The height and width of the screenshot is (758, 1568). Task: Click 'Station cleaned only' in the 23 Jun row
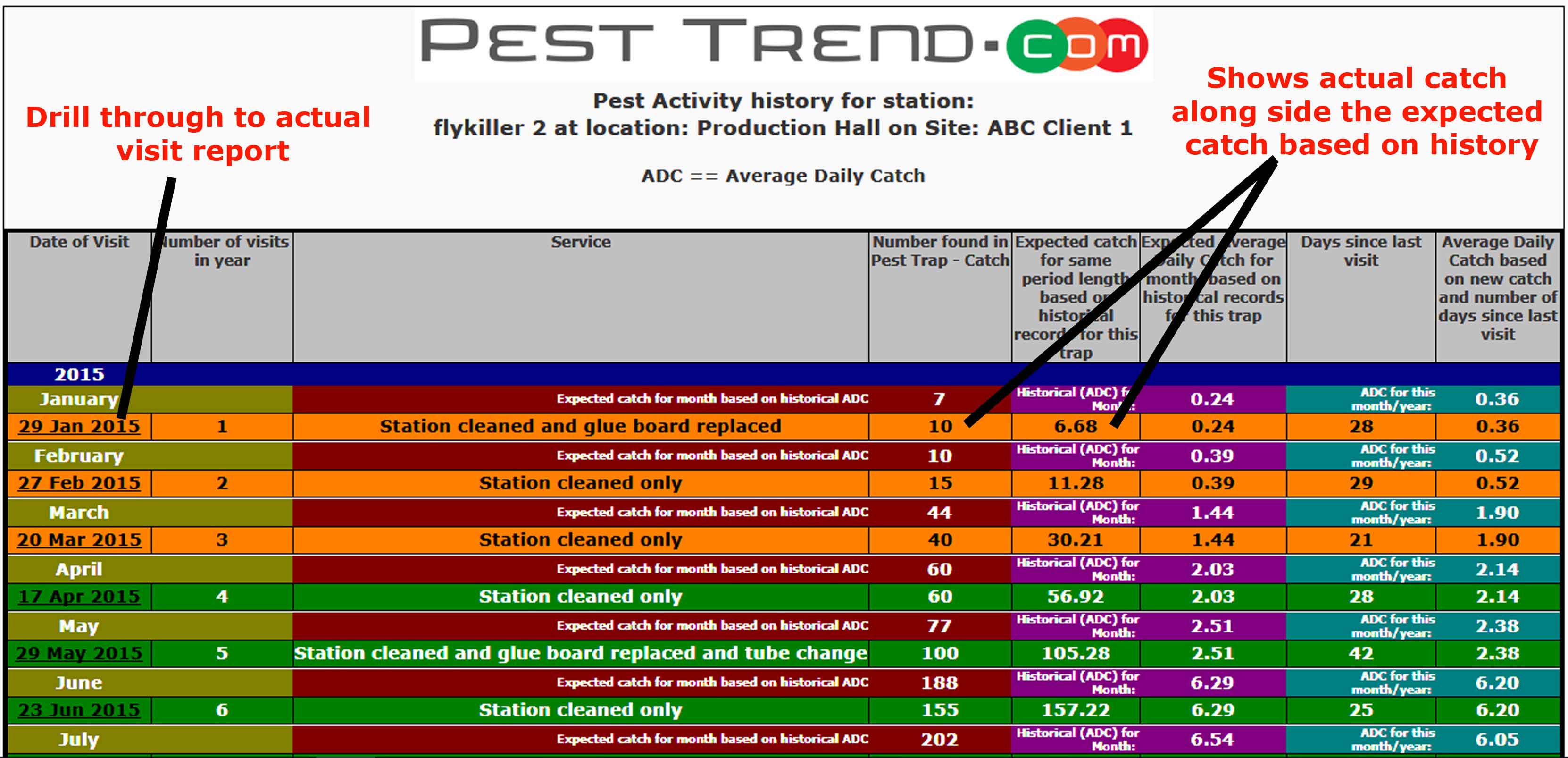click(581, 709)
